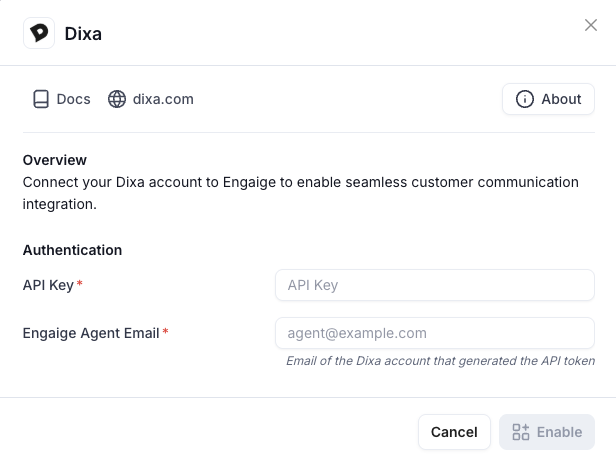Open the About text label
The width and height of the screenshot is (616, 465).
[x=561, y=99]
